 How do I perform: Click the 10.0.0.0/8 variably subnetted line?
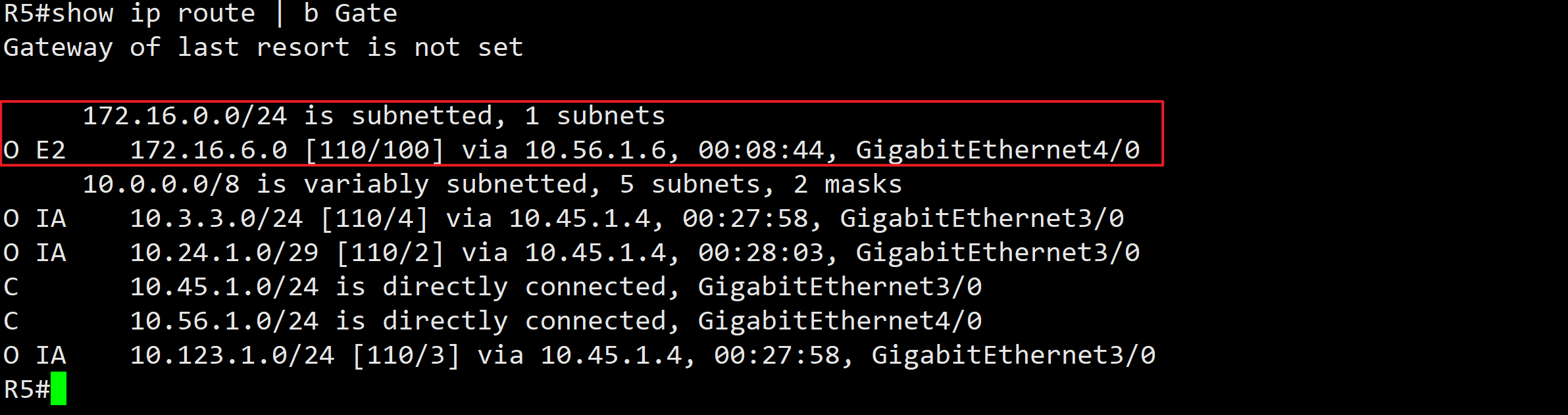(x=492, y=185)
